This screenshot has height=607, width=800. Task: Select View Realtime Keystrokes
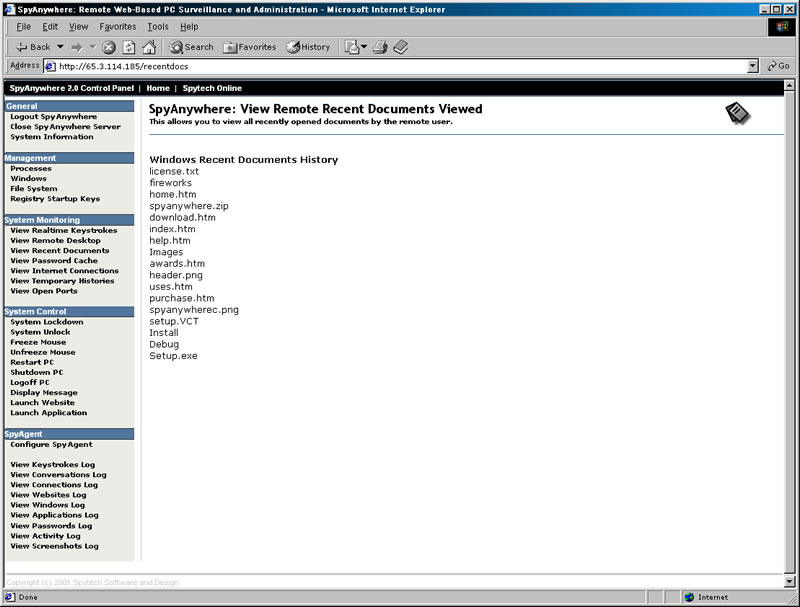(64, 231)
